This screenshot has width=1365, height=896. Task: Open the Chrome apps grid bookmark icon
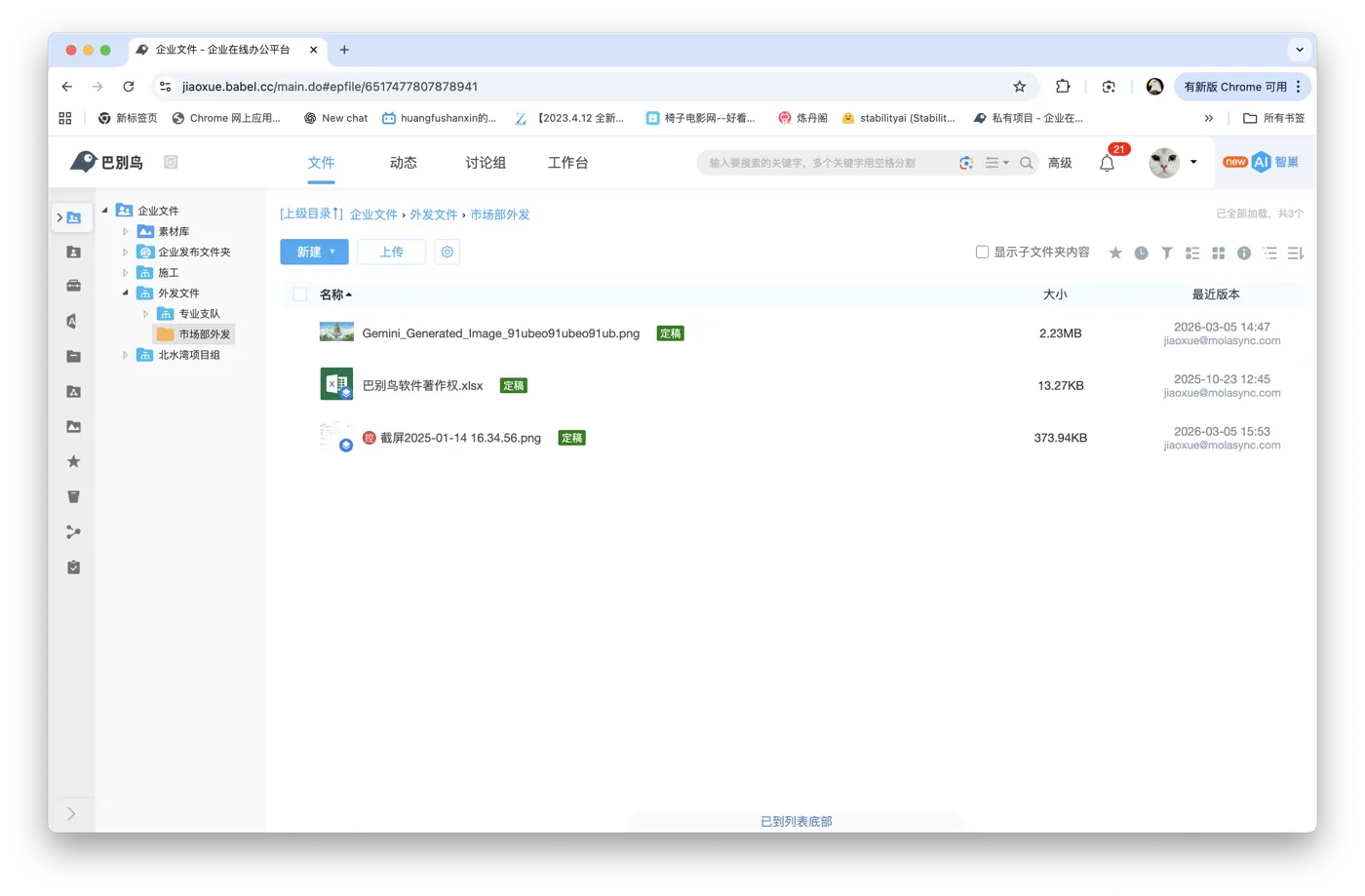tap(65, 118)
